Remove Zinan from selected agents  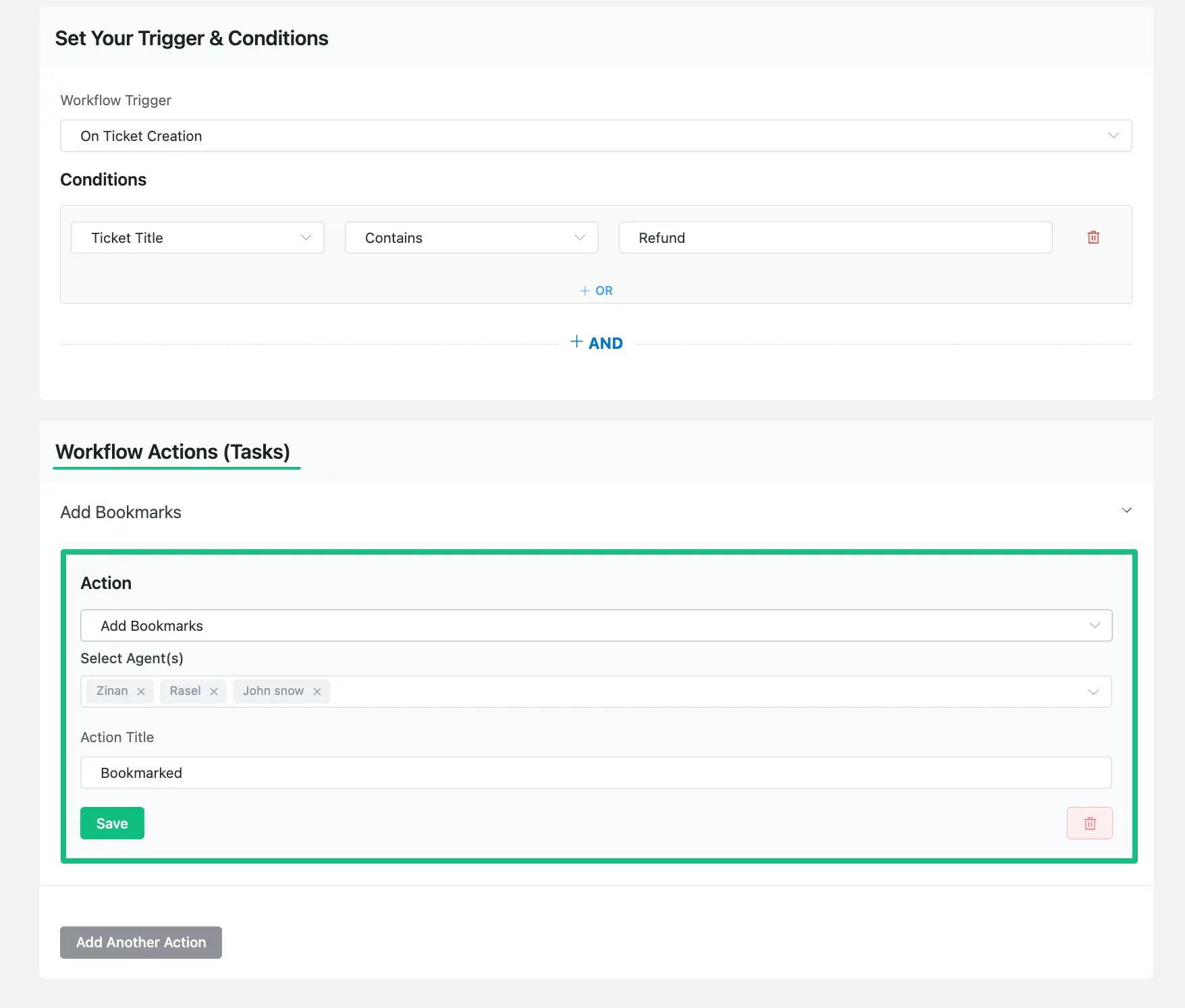[x=141, y=692]
